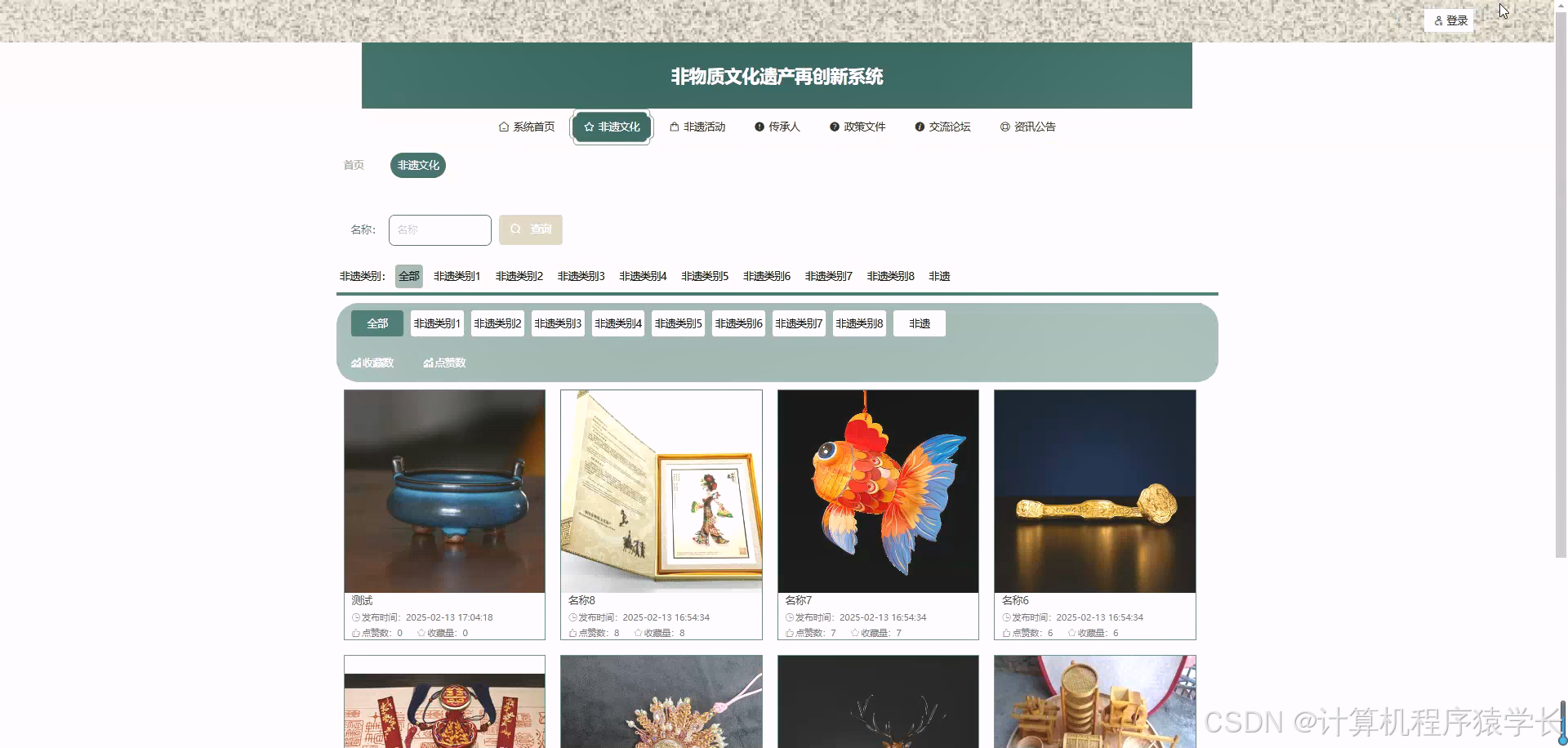This screenshot has height=748, width=1568.
Task: Click the magnifier icon inside 查询 button
Action: point(515,229)
